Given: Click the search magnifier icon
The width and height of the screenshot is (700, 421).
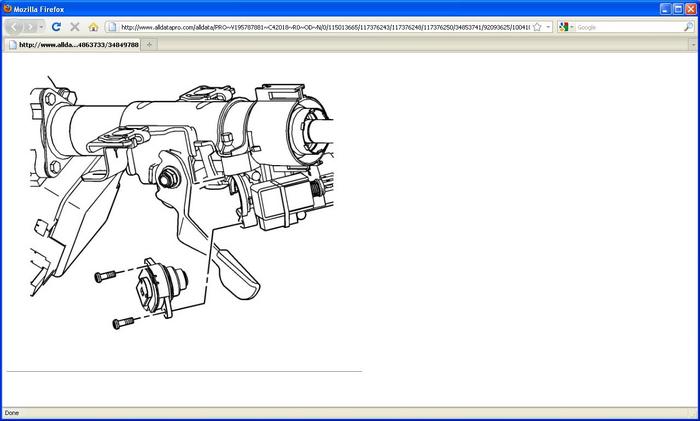Looking at the screenshot, I should pyautogui.click(x=689, y=27).
